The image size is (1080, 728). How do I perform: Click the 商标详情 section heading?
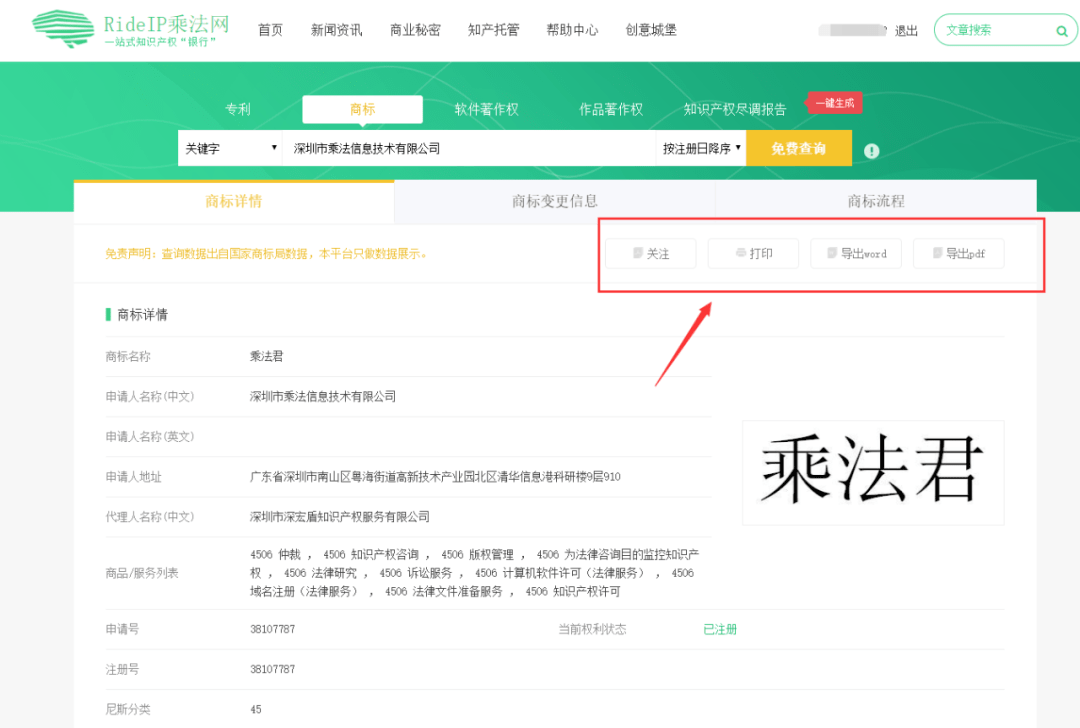(142, 315)
